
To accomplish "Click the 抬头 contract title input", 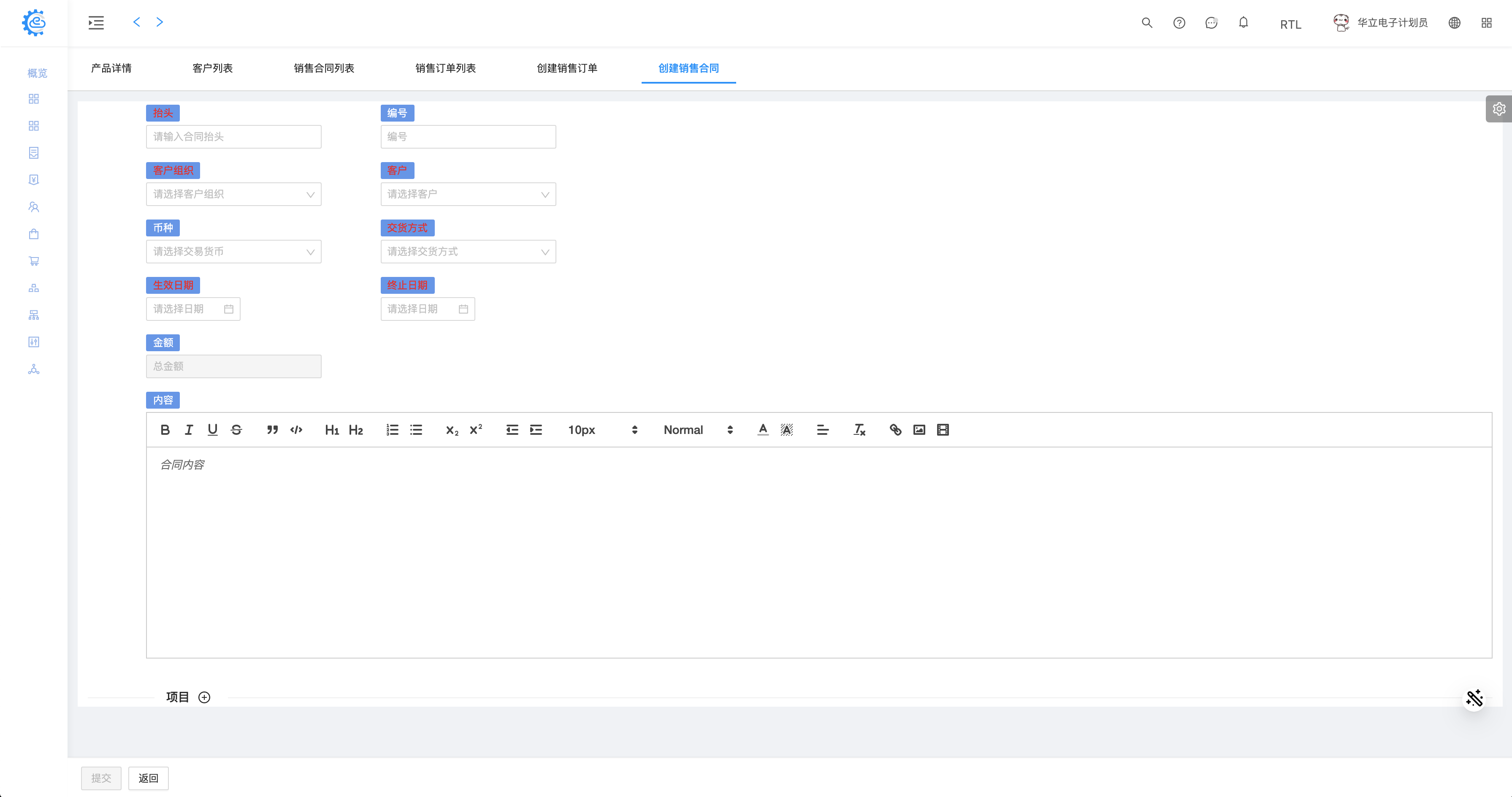I will pyautogui.click(x=233, y=137).
